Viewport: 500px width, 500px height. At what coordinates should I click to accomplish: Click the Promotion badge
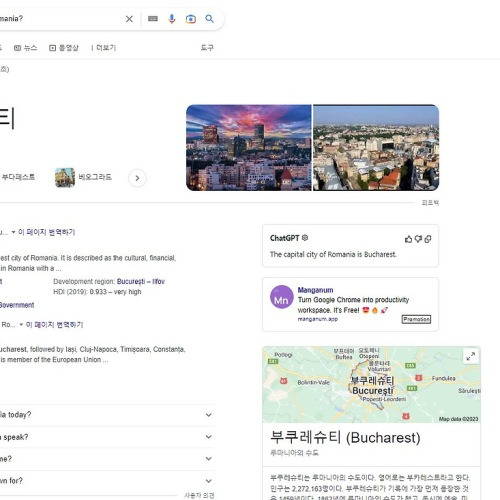[x=416, y=319]
